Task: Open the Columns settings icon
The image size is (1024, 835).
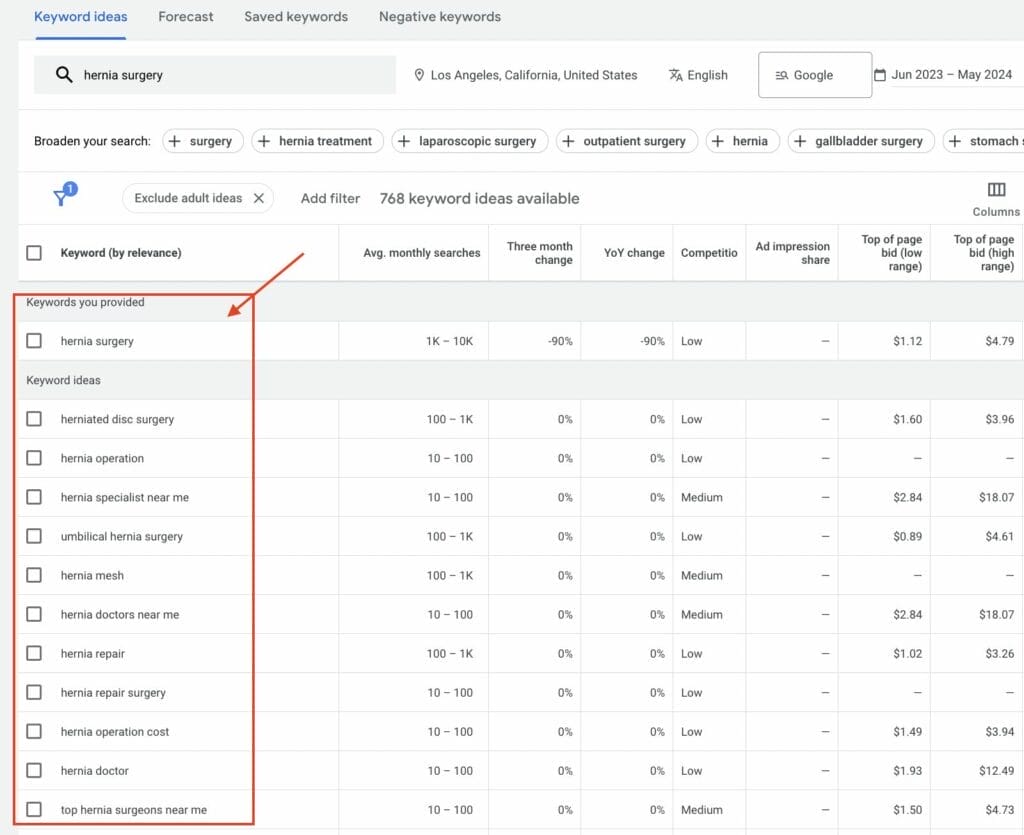Action: [x=996, y=190]
